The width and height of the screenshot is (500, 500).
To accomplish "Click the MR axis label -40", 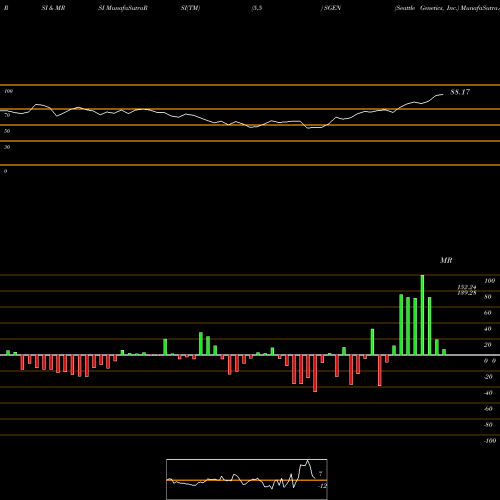I will 488,393.
